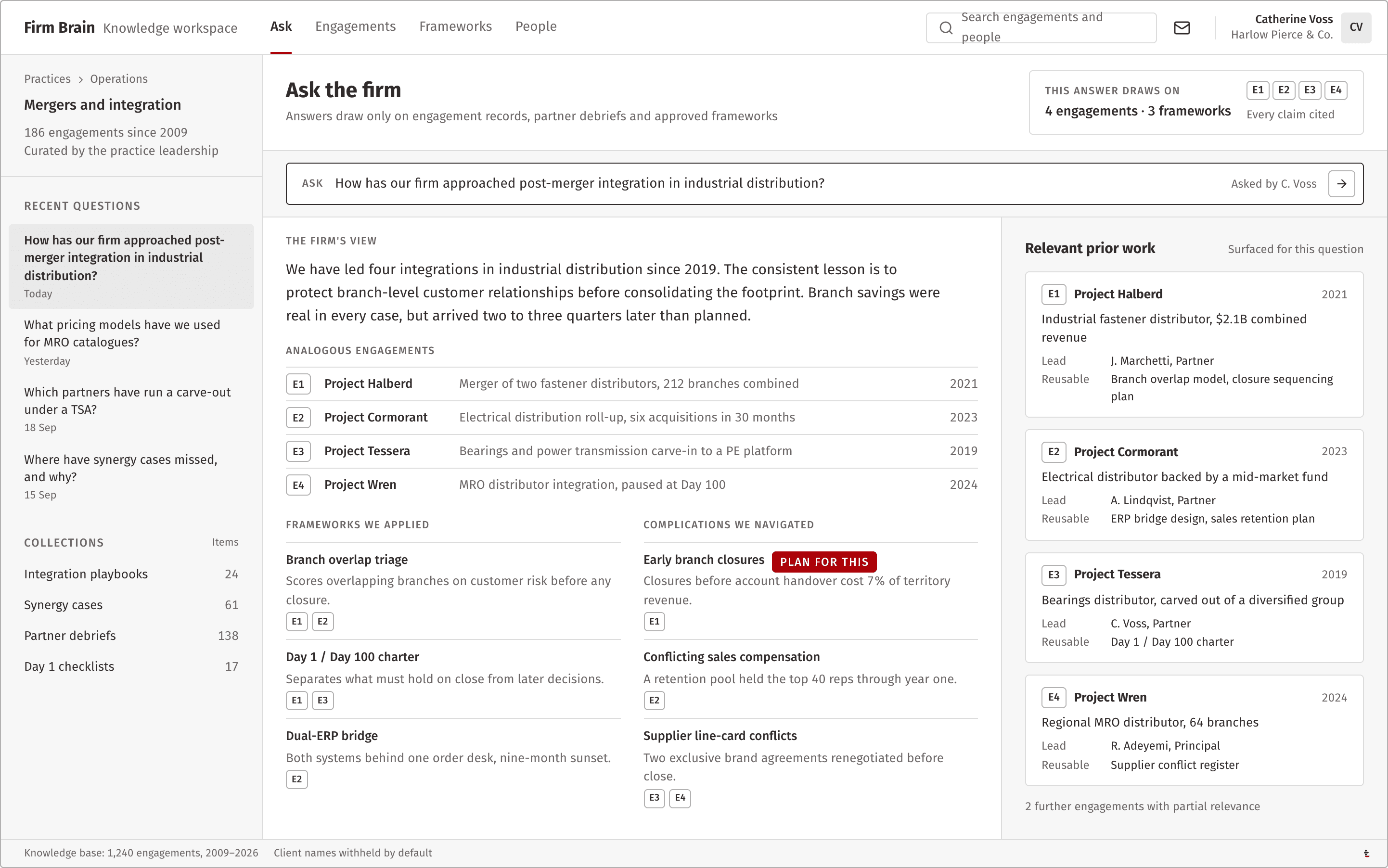Open Project Cormorant row in analogous engagements
The height and width of the screenshot is (868, 1388).
click(x=632, y=417)
